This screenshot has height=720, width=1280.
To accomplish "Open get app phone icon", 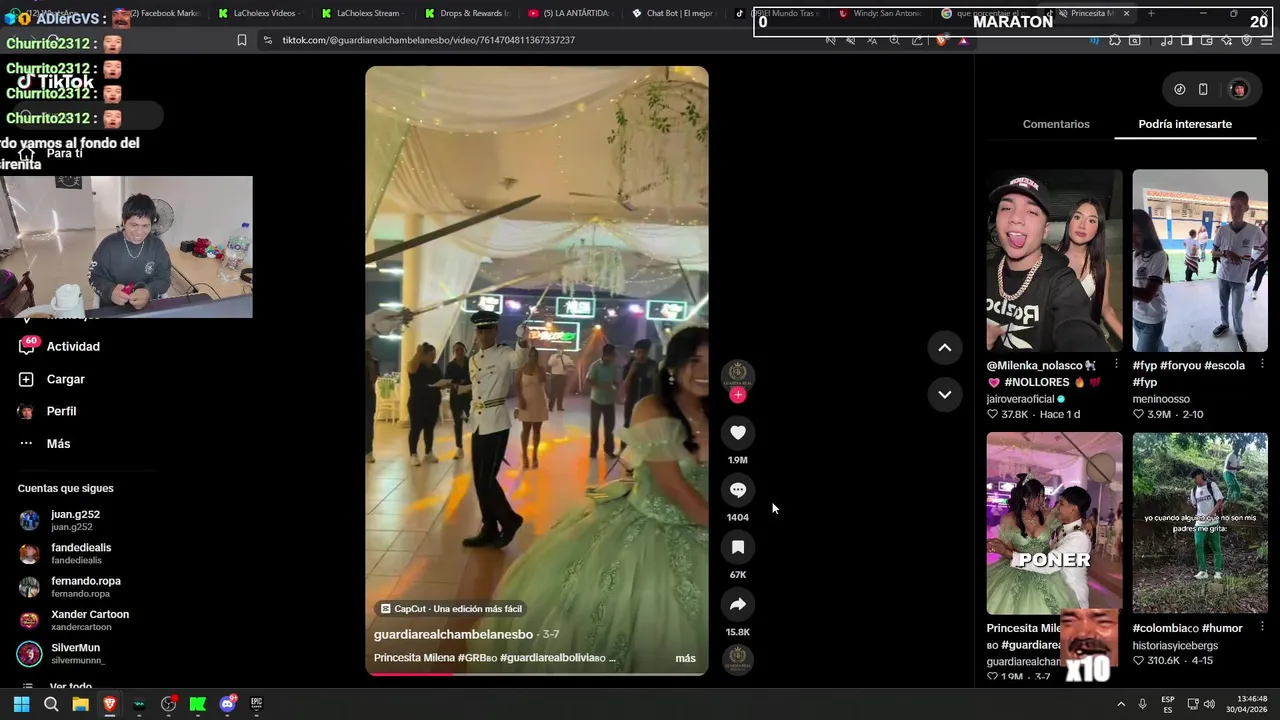I will point(1203,89).
